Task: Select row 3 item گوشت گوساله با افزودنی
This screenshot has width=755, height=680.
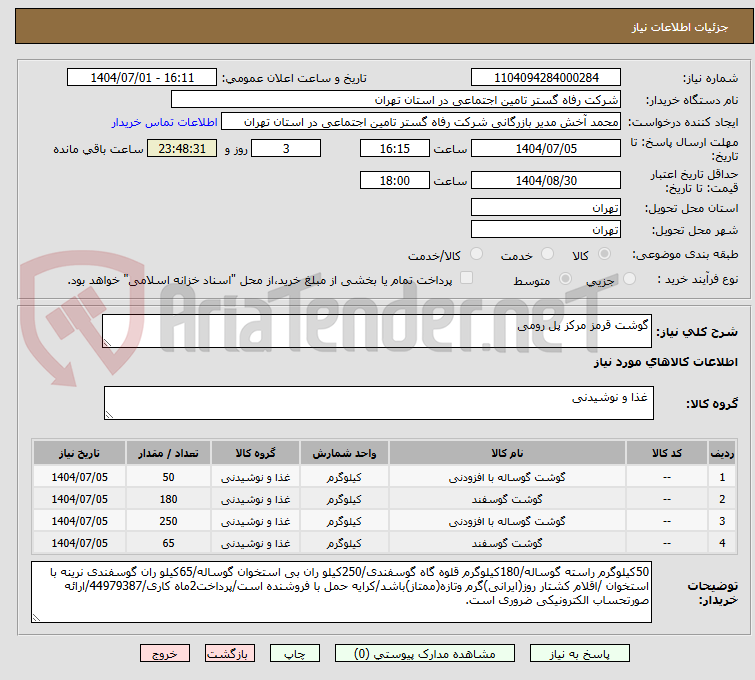Action: pos(507,521)
